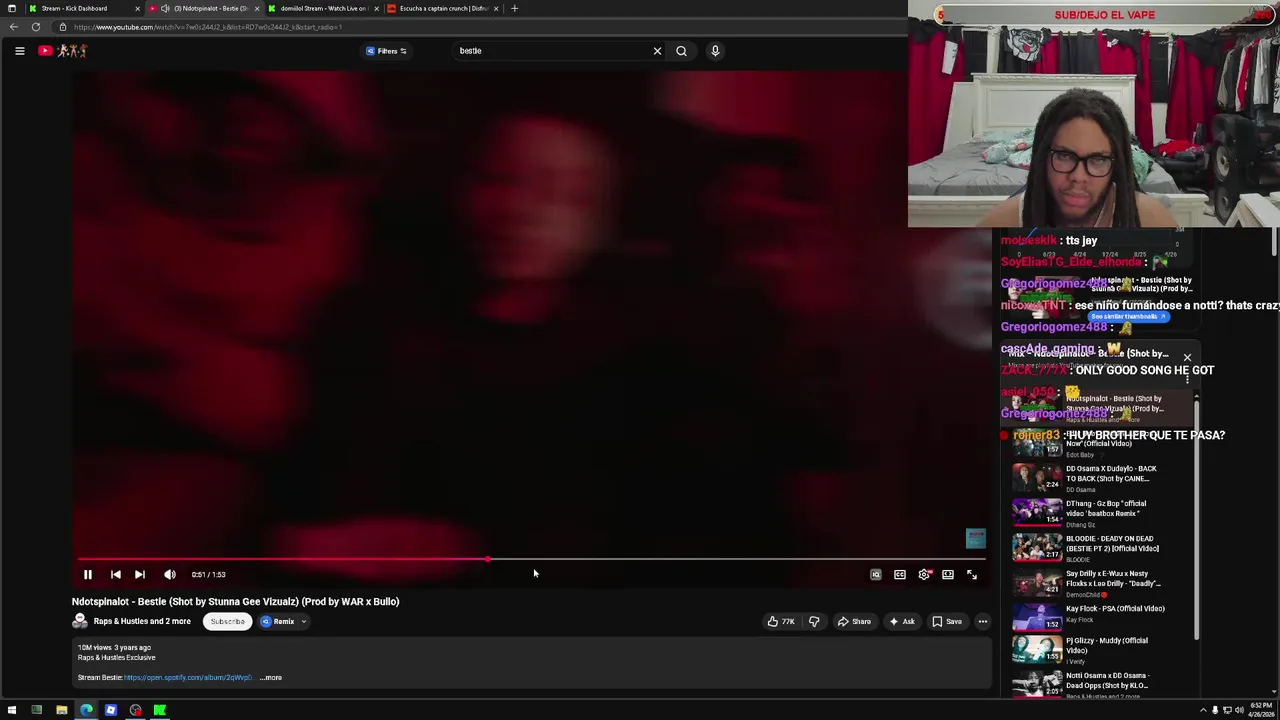1280x720 pixels.
Task: Expand the Remix dropdown arrow
Action: [304, 621]
